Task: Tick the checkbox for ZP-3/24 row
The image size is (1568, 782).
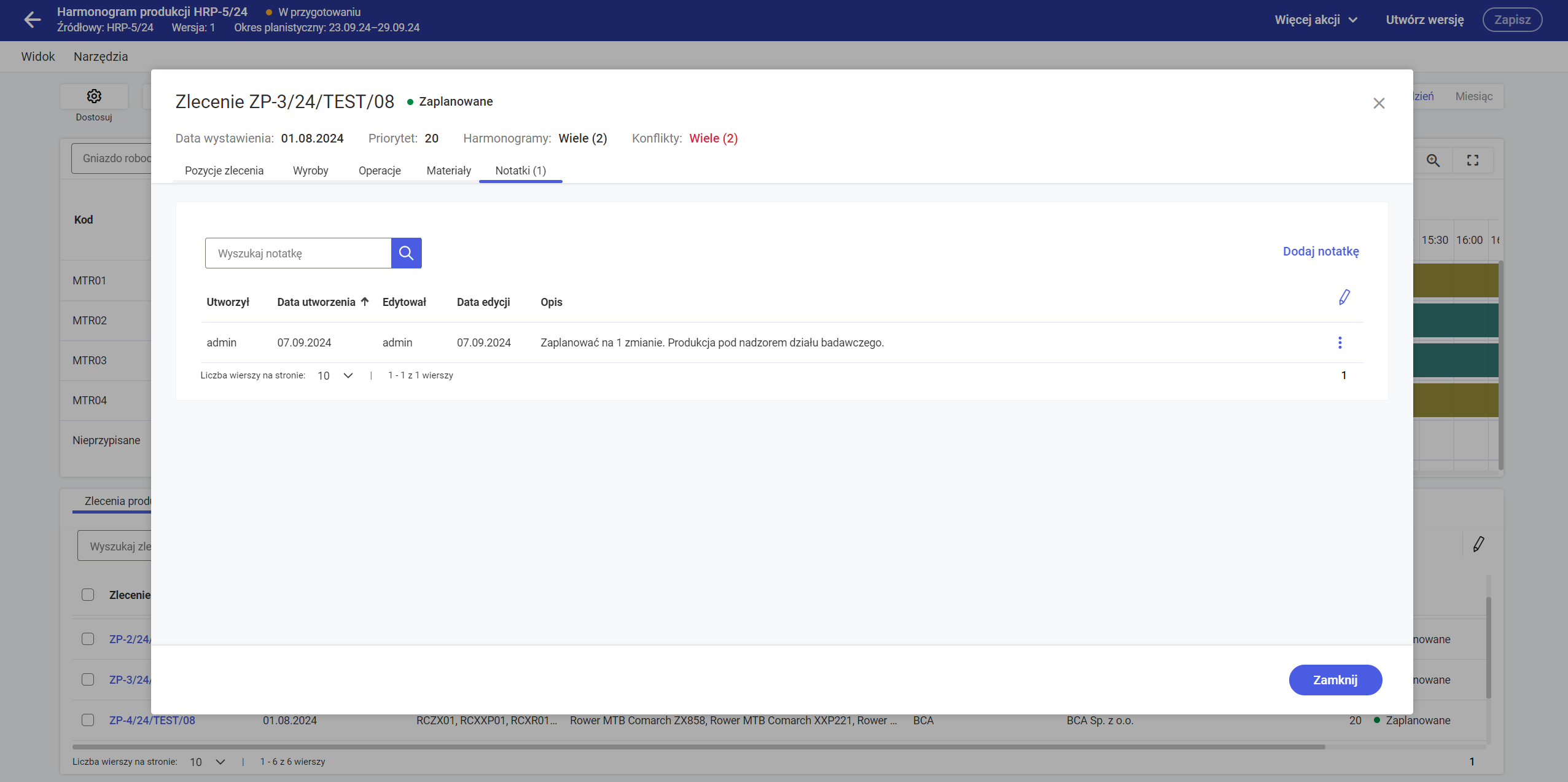Action: pos(88,679)
